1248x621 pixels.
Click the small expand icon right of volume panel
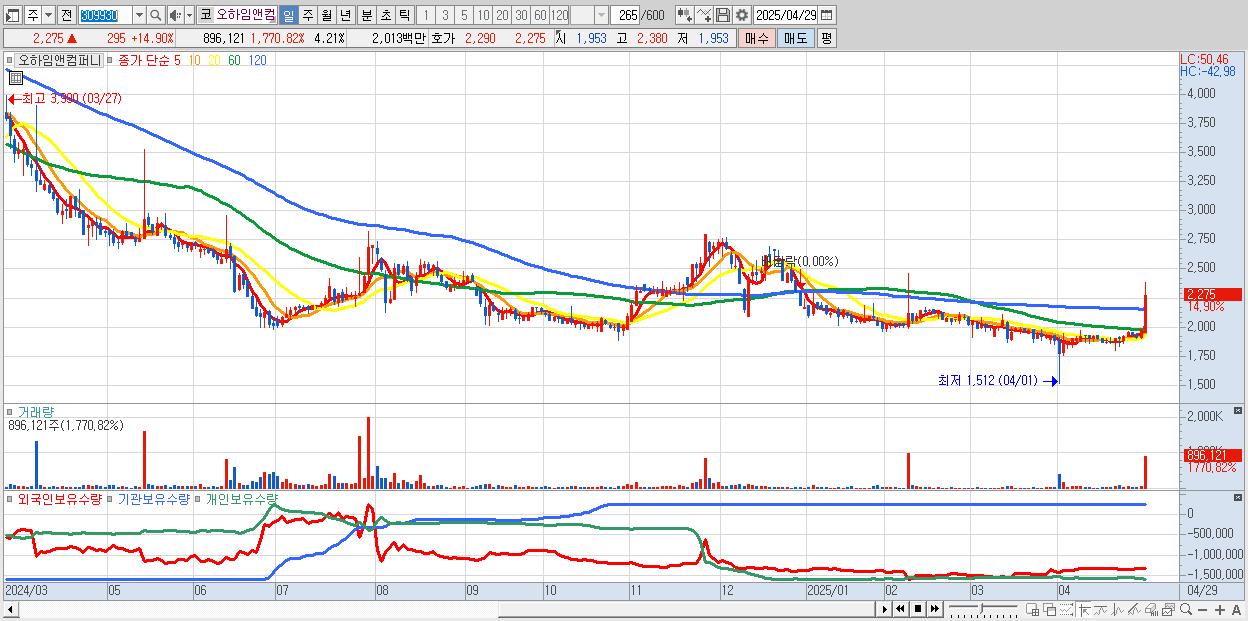pos(1239,411)
